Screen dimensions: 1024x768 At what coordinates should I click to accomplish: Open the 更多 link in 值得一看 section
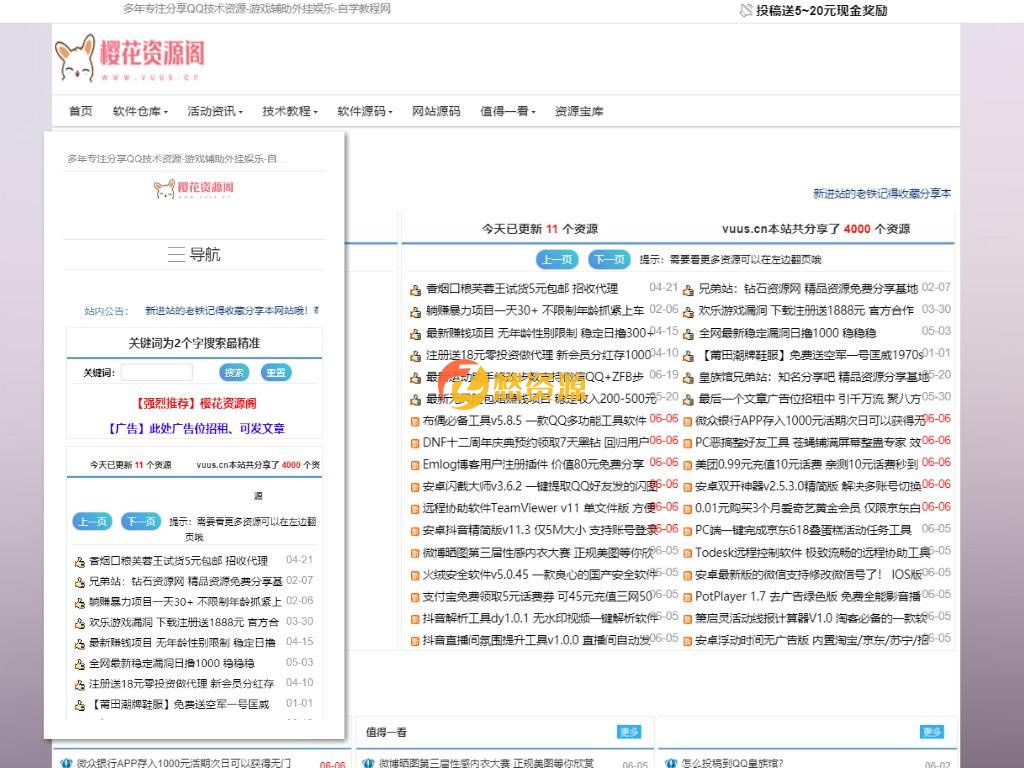(x=629, y=731)
